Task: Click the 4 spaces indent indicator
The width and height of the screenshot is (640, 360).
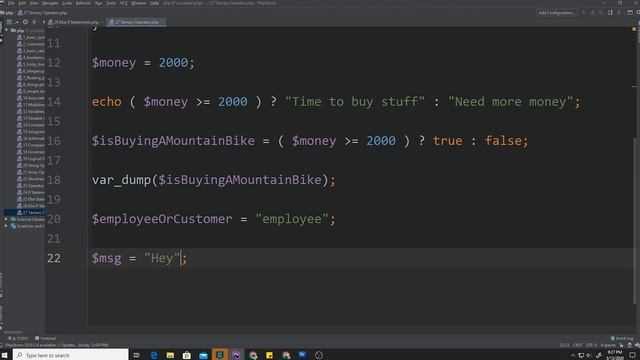Action: pos(608,345)
